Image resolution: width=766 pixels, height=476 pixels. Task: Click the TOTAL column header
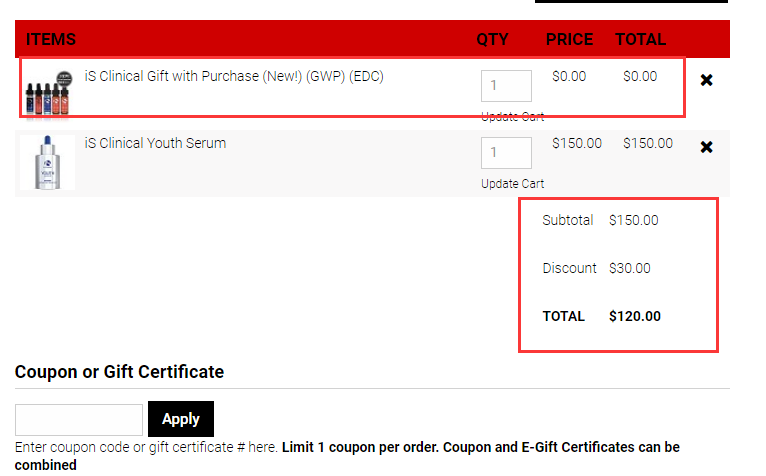click(640, 40)
